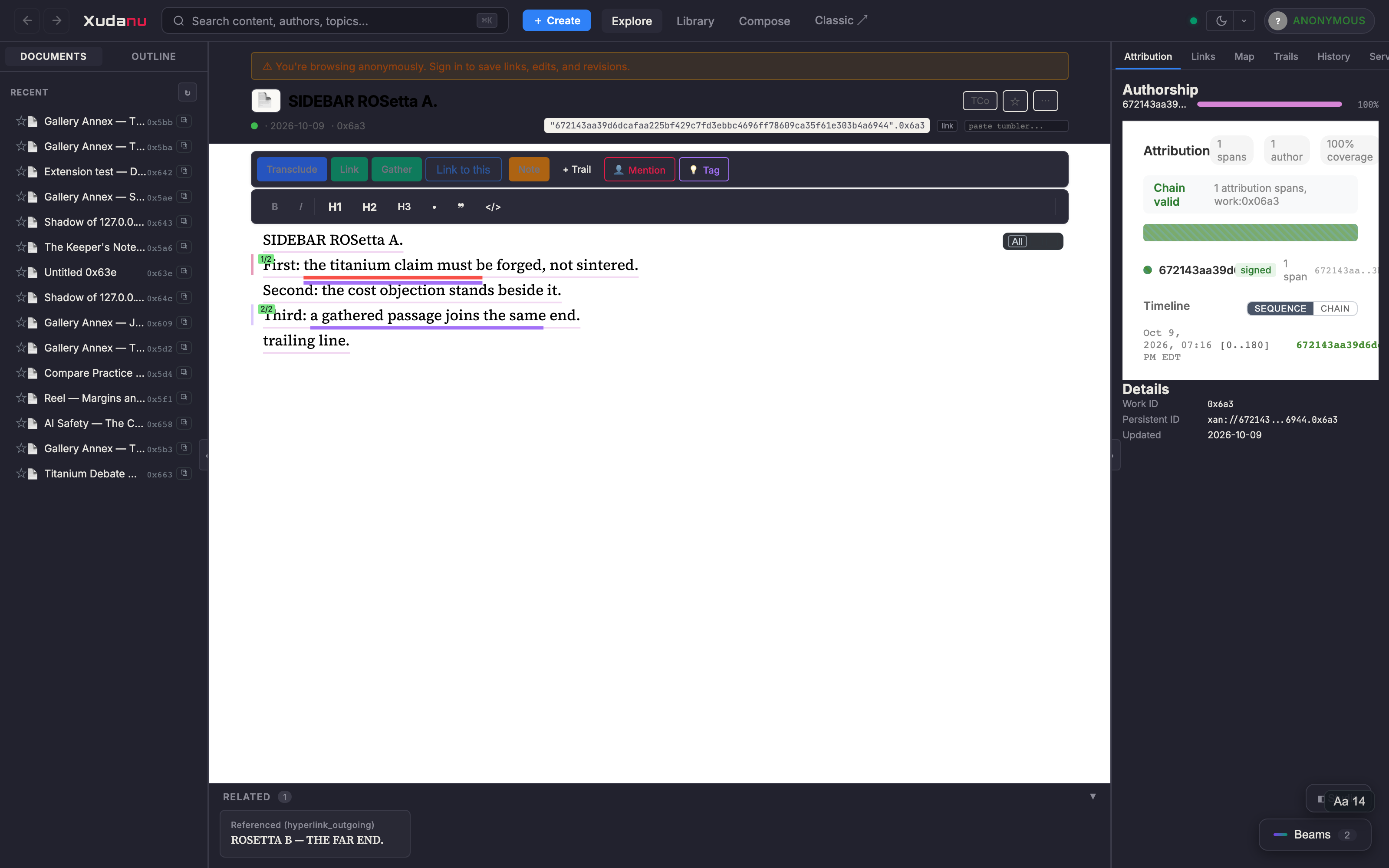
Task: Copy ID of AI Safety document
Action: tap(184, 423)
